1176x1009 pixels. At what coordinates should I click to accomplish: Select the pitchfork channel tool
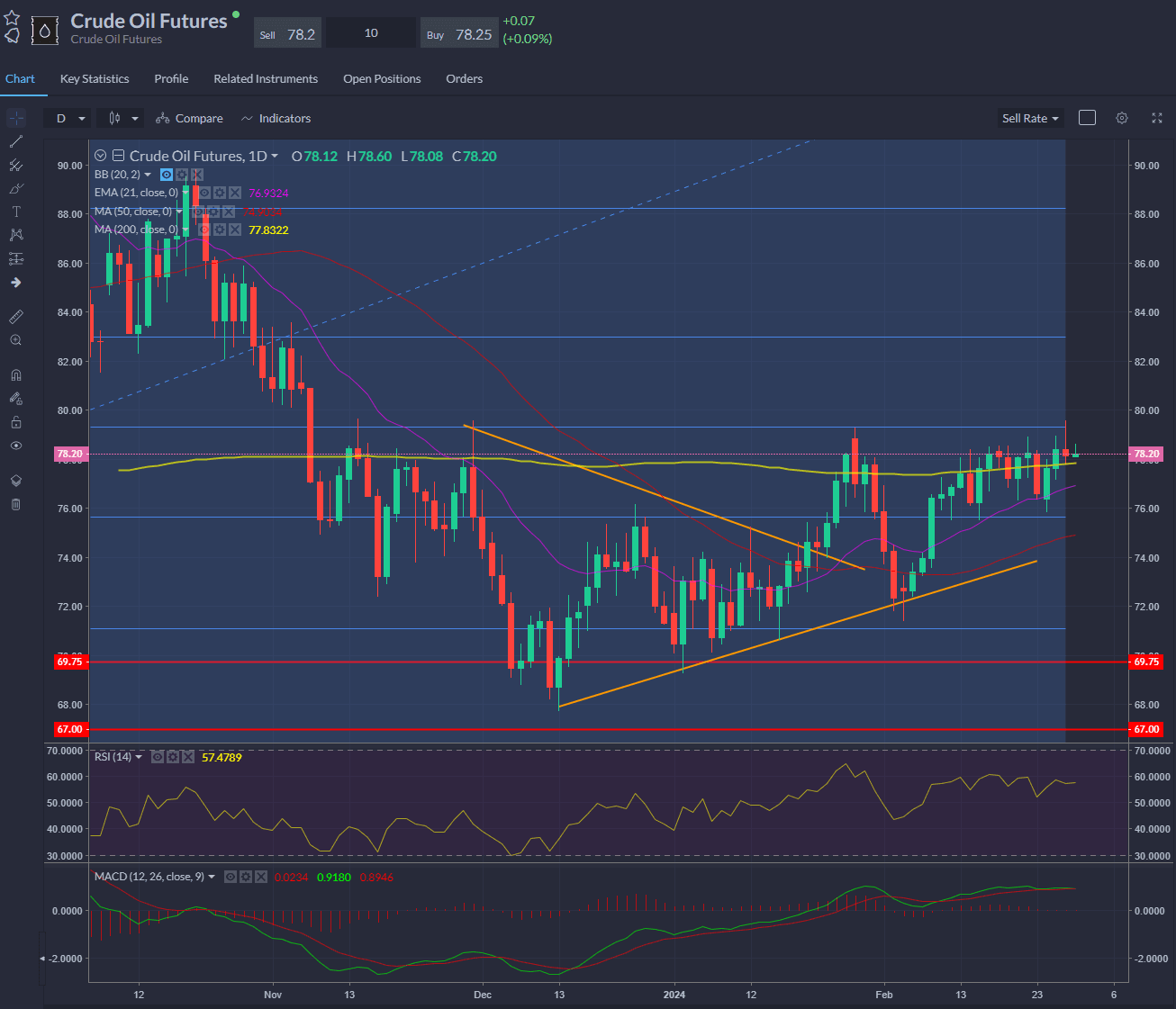16,165
